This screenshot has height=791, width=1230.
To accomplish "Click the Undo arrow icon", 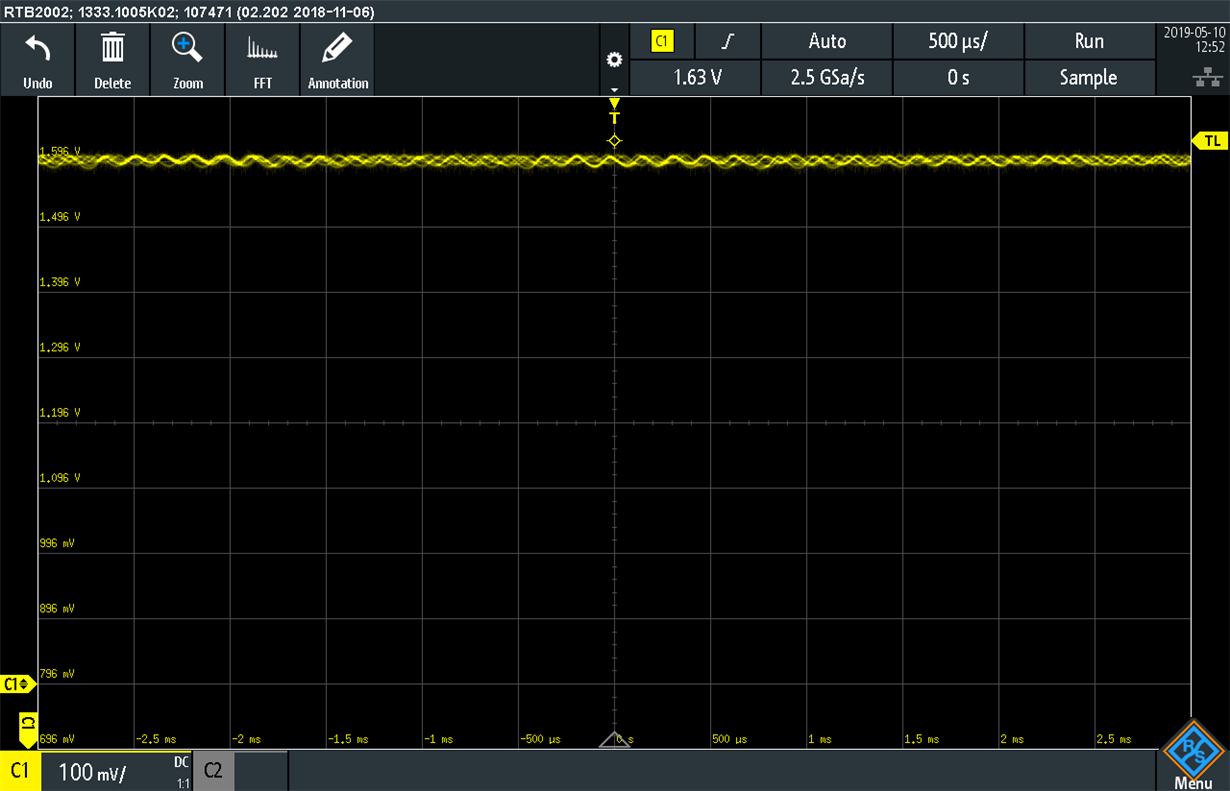I will [37, 48].
